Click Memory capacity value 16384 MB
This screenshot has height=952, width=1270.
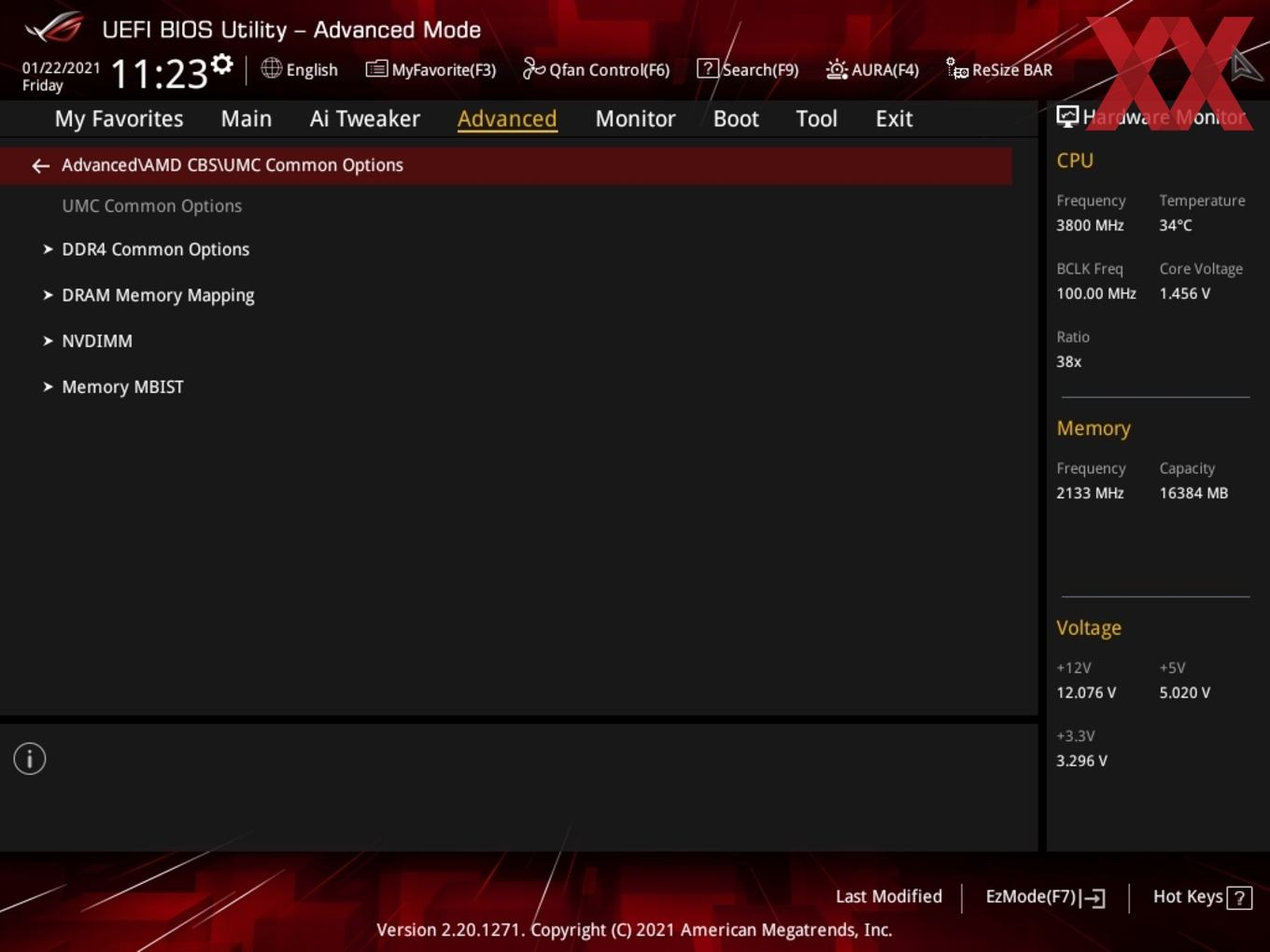point(1193,493)
